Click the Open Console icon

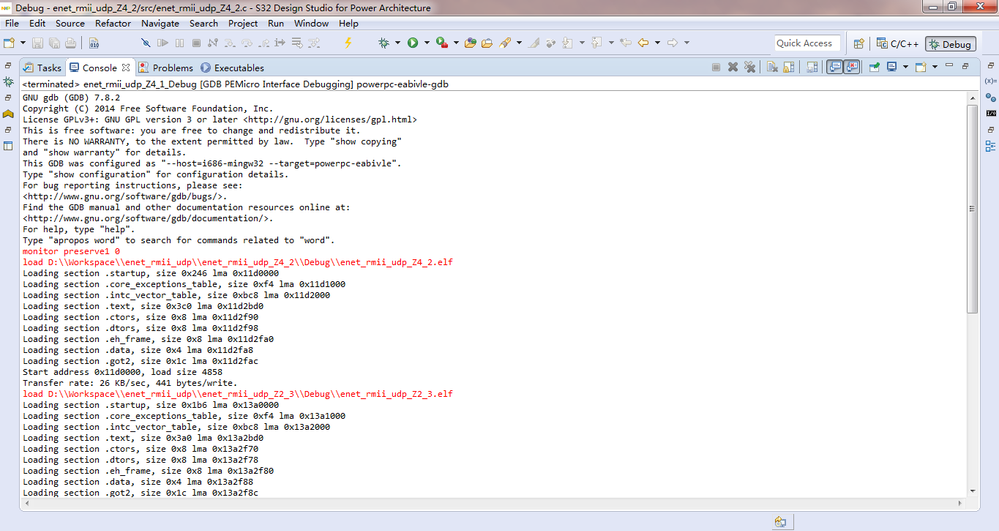click(x=921, y=67)
